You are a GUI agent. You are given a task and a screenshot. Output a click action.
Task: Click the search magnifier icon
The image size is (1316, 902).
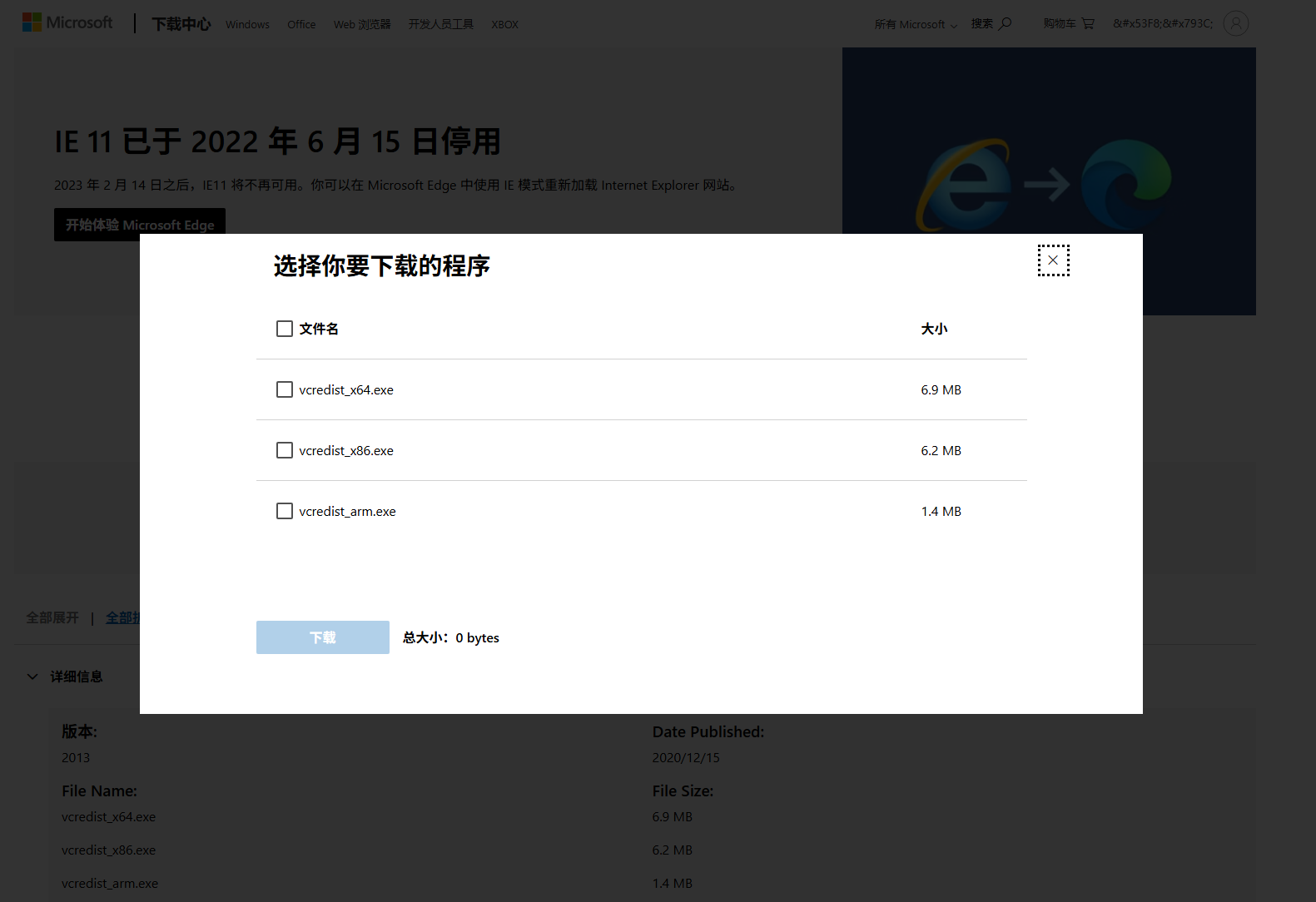(1006, 23)
